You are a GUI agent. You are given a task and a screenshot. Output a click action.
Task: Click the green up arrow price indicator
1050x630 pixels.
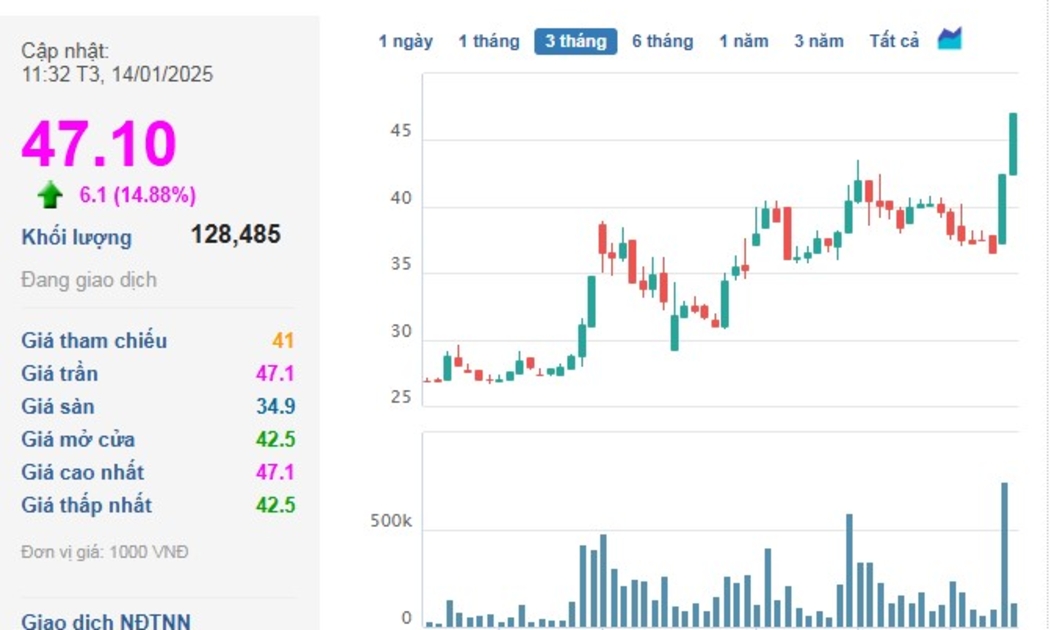[50, 195]
